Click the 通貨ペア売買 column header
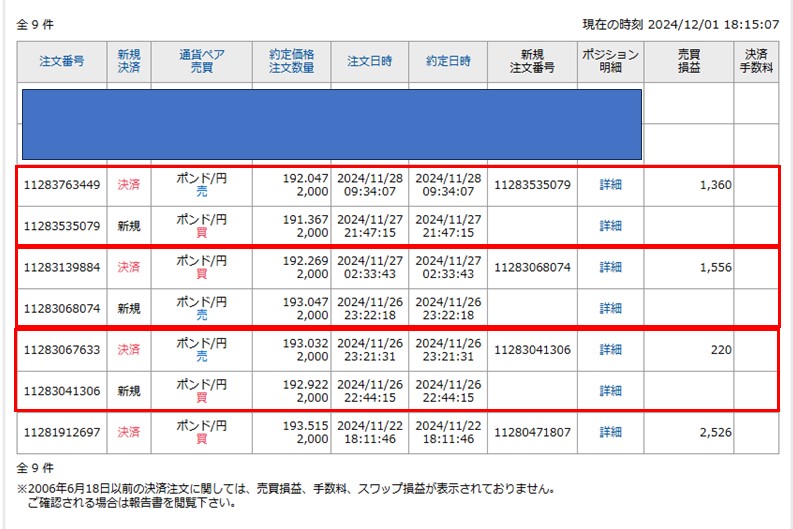793x529 pixels. point(201,61)
